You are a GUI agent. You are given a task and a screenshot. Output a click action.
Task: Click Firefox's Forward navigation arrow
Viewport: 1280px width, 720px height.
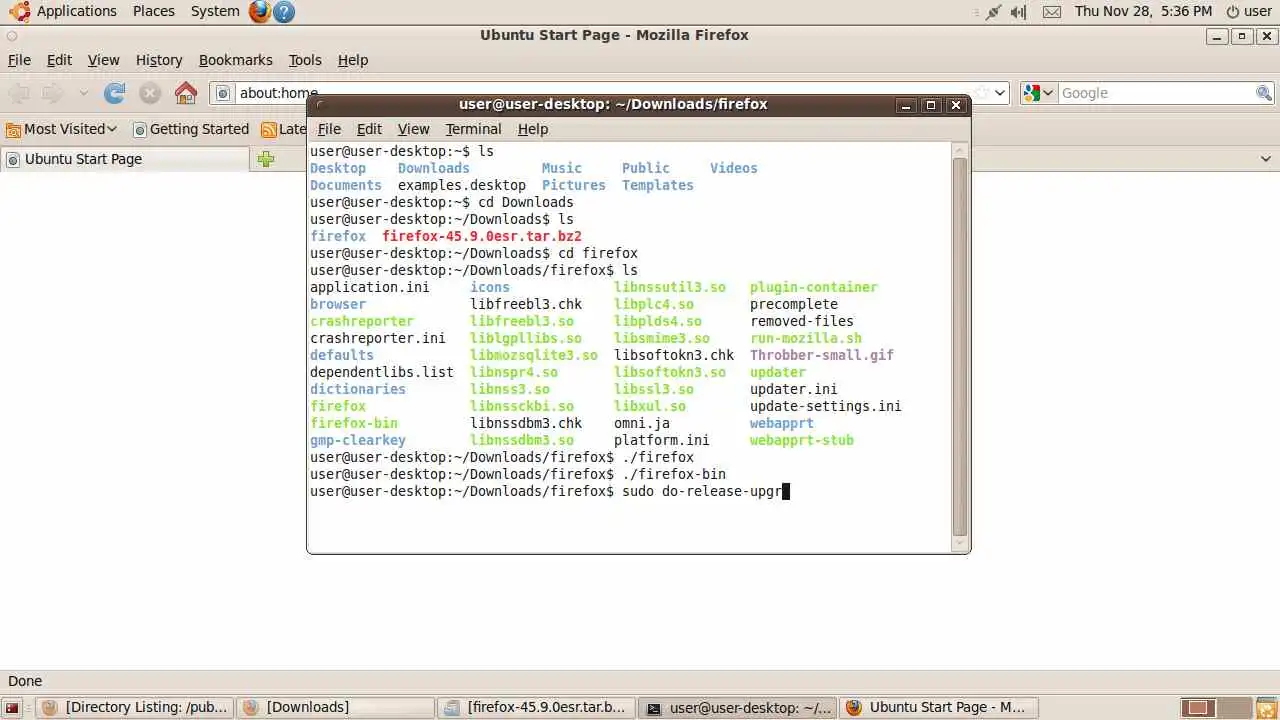(52, 93)
